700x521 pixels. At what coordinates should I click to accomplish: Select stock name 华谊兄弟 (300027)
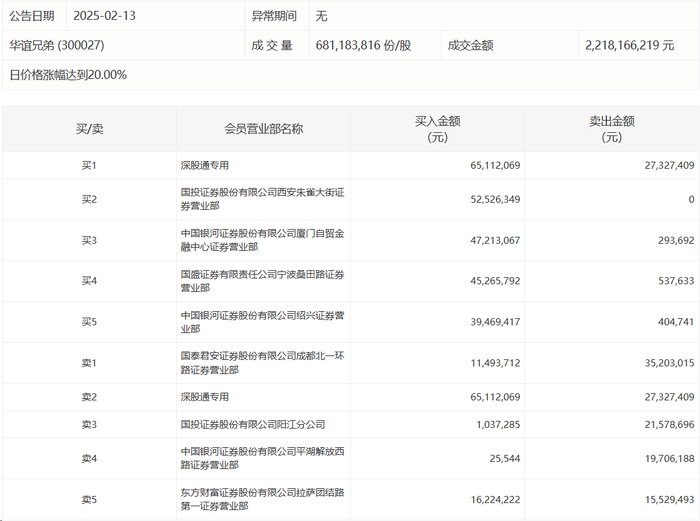point(57,45)
